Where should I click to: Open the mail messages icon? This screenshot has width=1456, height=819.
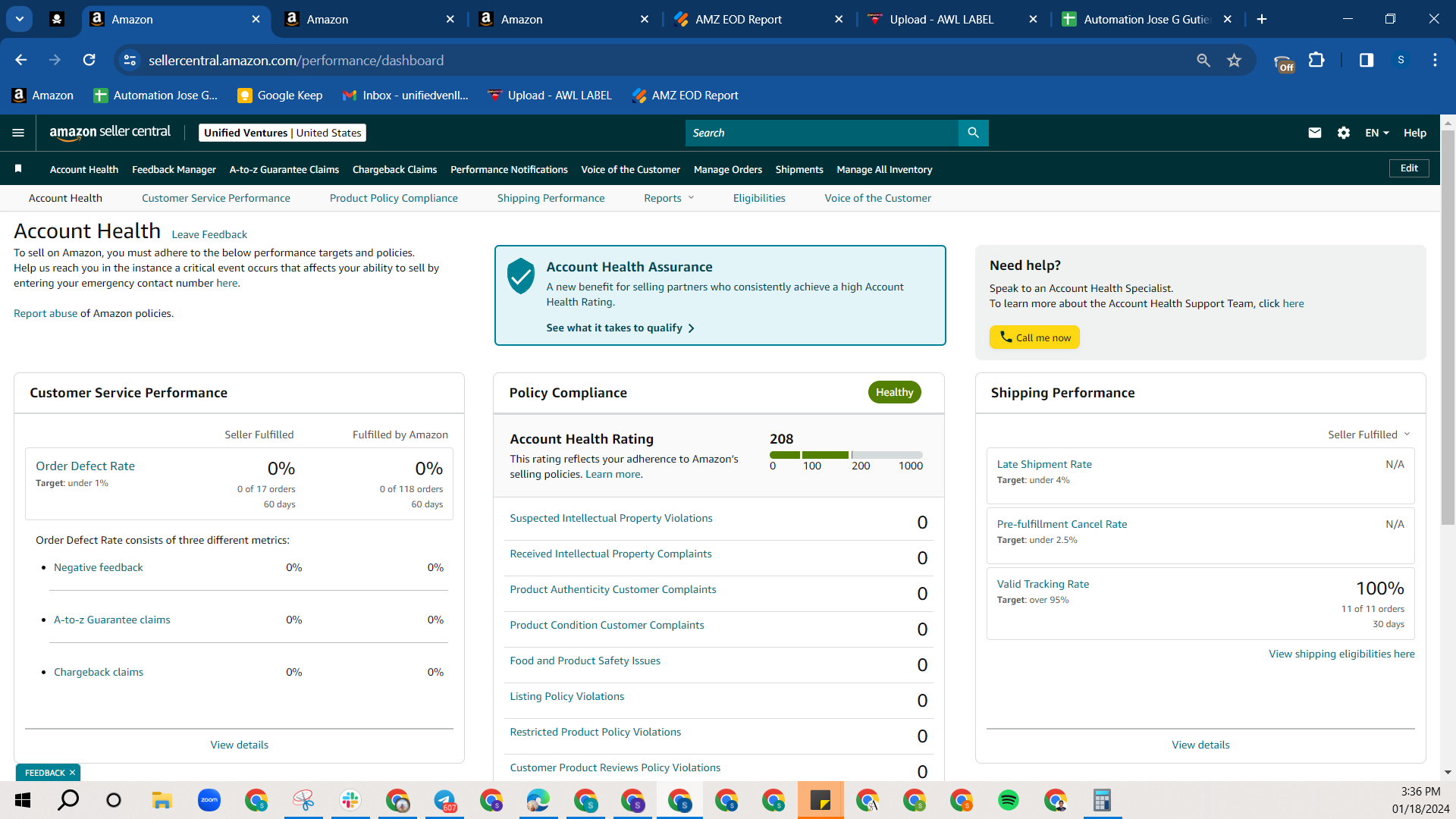[x=1315, y=133]
